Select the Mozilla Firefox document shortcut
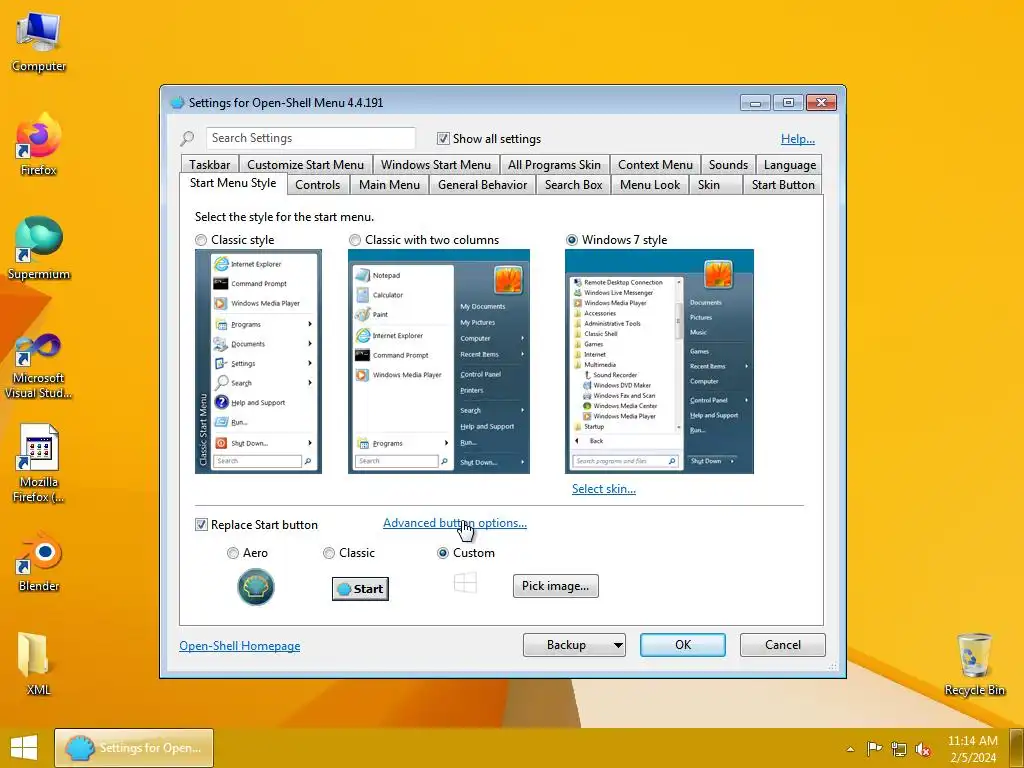 tap(39, 464)
